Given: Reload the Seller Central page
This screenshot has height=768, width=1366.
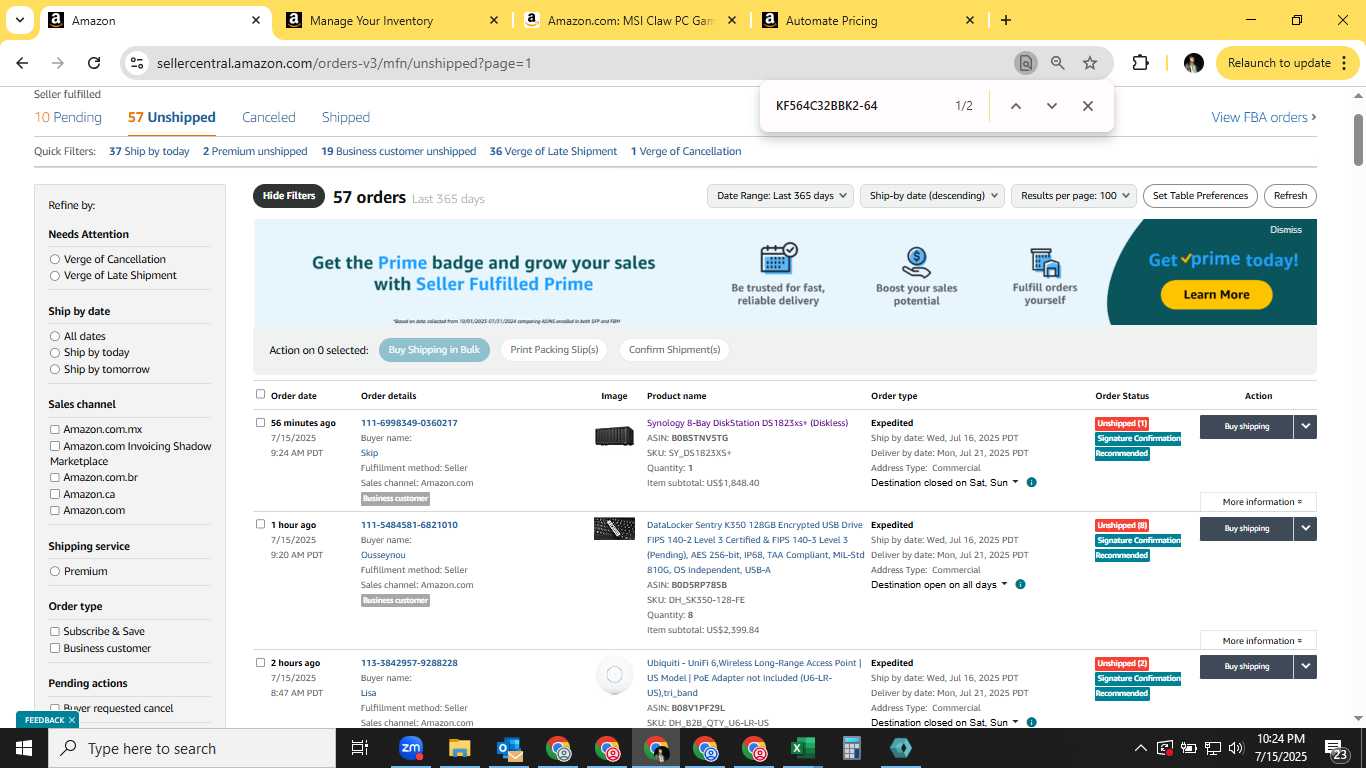Looking at the screenshot, I should click(94, 63).
